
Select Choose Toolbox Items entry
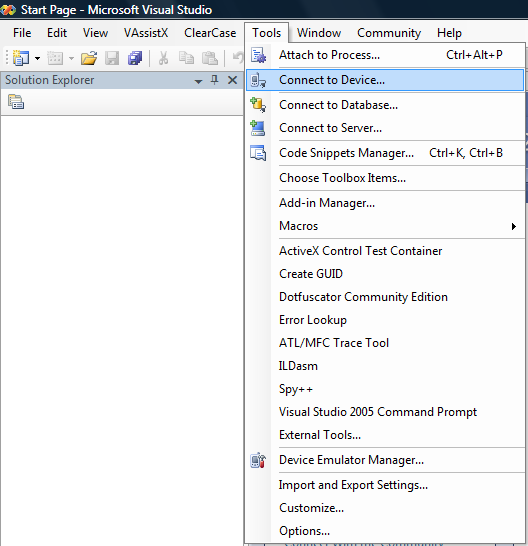point(385,178)
